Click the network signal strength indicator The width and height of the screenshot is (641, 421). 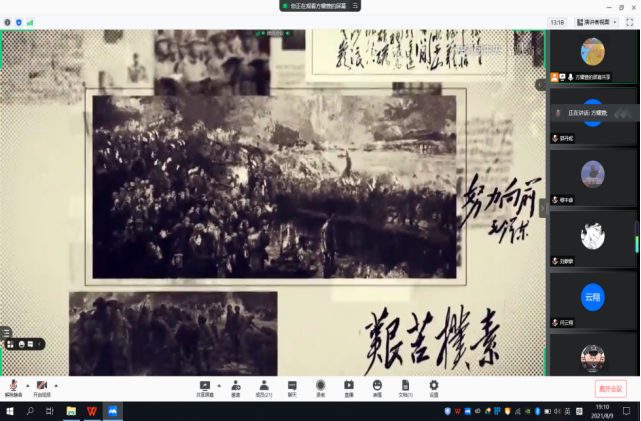(x=30, y=21)
